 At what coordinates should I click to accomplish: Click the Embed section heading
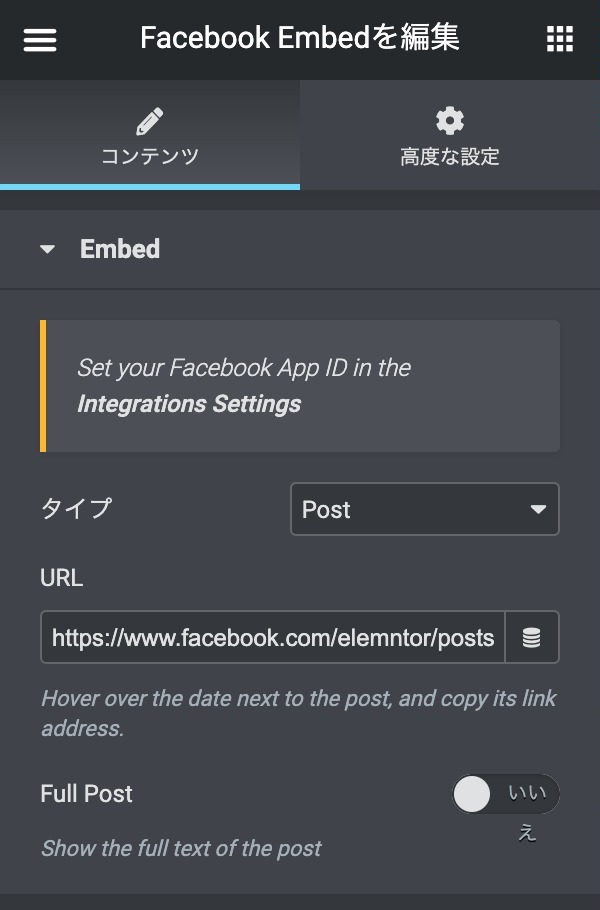(x=120, y=249)
